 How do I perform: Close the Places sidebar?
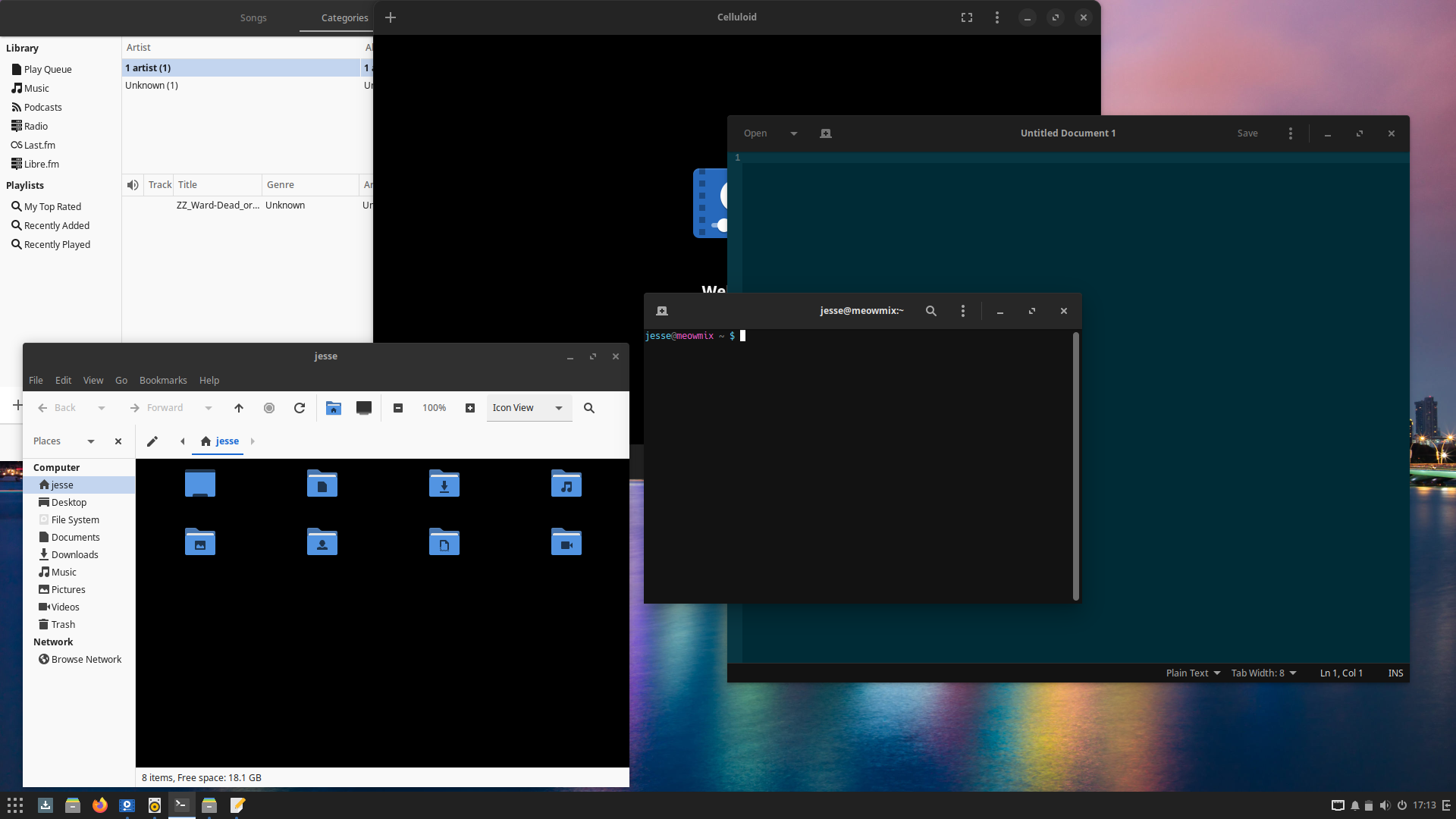[118, 441]
